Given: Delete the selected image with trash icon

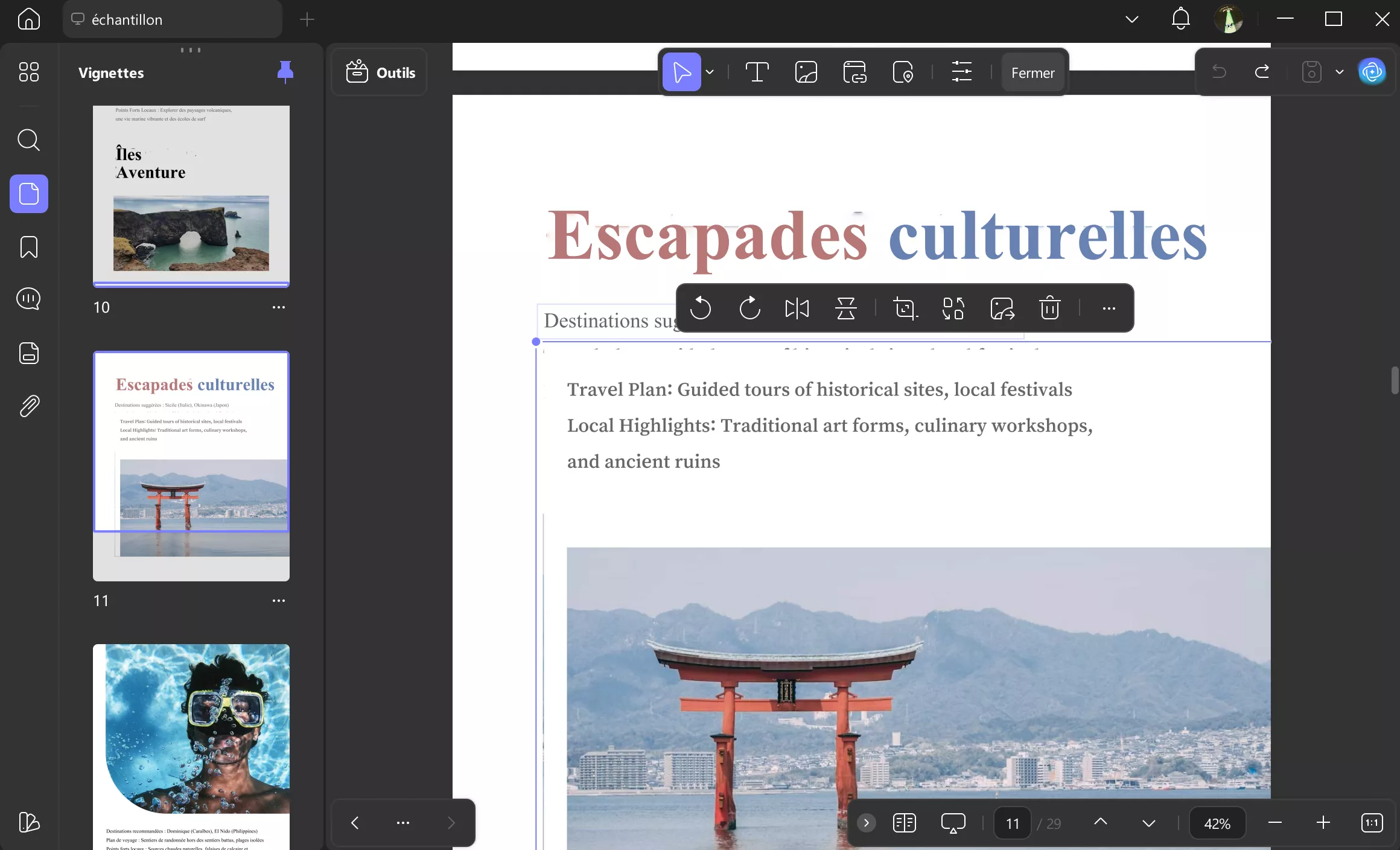Looking at the screenshot, I should coord(1049,308).
